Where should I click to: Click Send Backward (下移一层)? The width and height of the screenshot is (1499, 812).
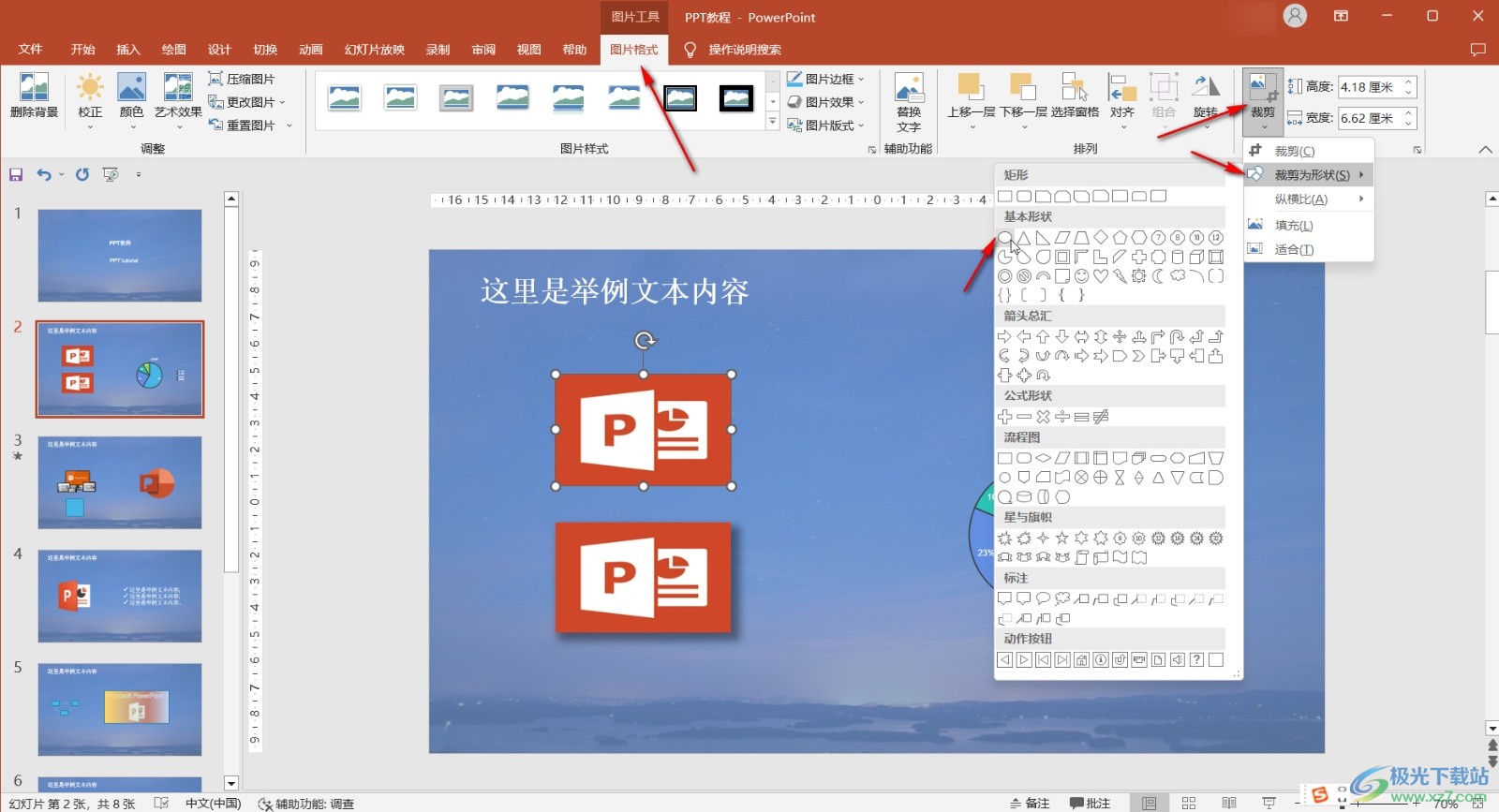point(1023,100)
